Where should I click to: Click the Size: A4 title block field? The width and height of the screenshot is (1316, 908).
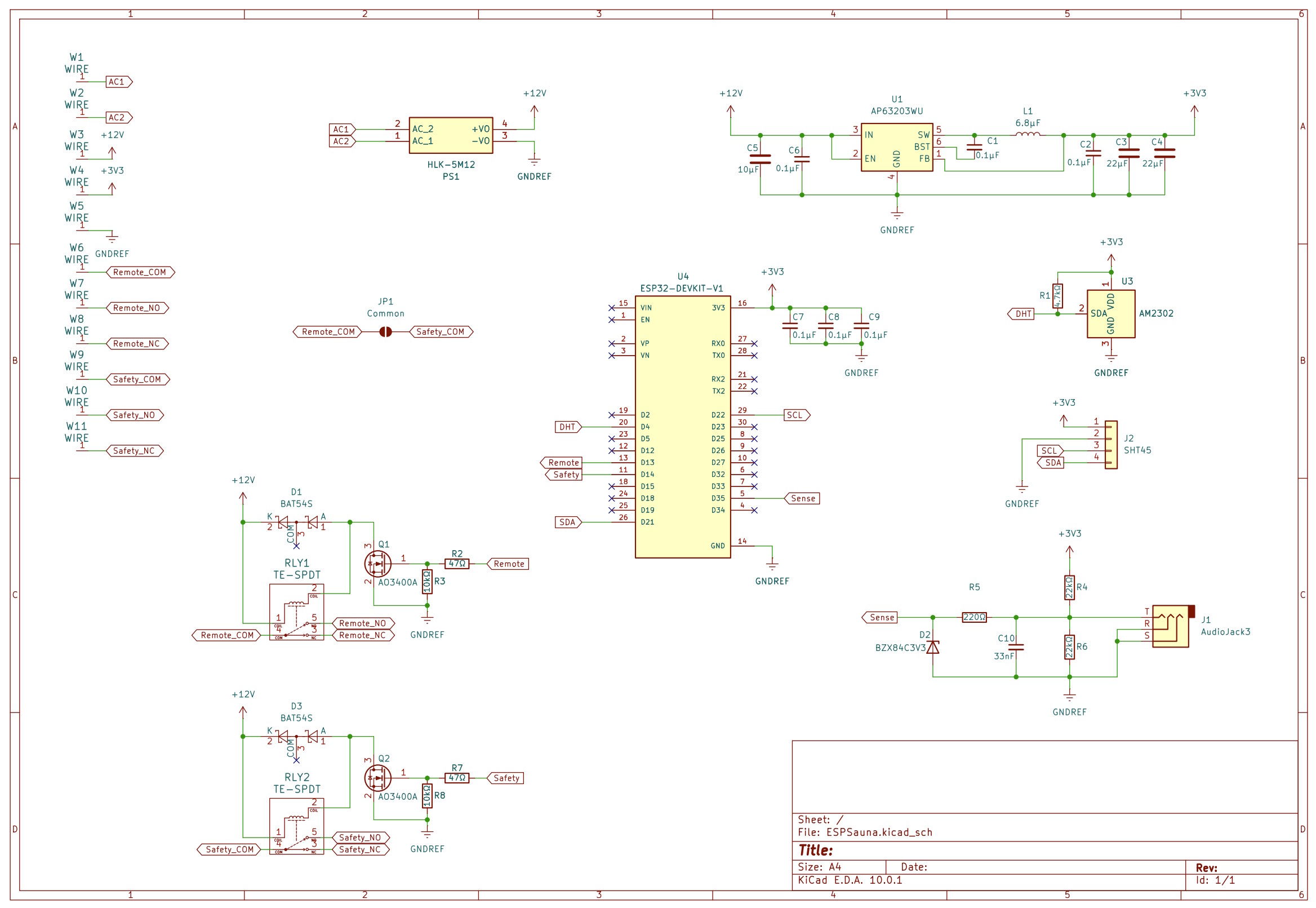[x=819, y=867]
